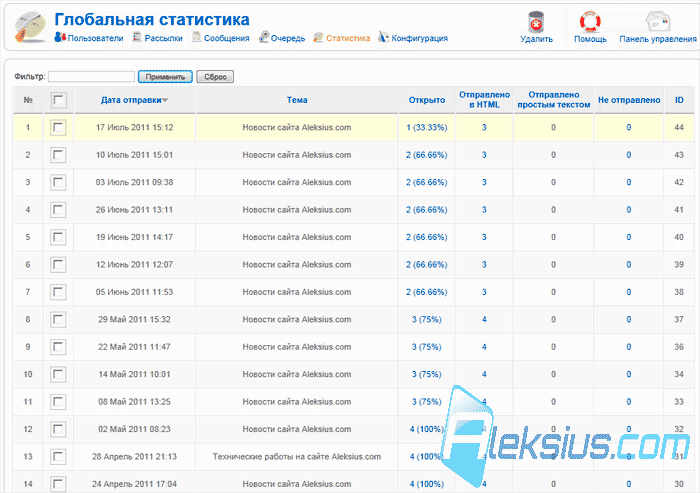The width and height of the screenshot is (700, 493).
Task: Sort by Открыто column header
Action: tap(427, 100)
